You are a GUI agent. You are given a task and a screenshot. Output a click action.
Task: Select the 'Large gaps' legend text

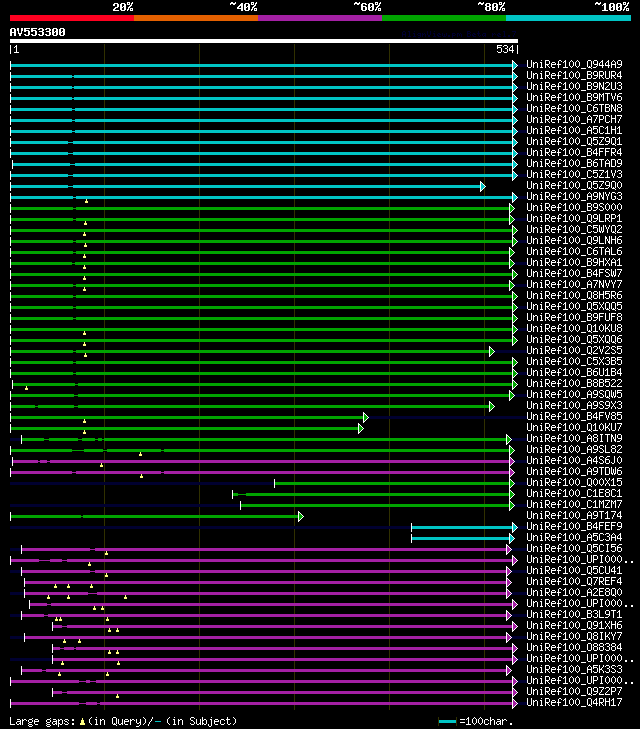[x=42, y=721]
